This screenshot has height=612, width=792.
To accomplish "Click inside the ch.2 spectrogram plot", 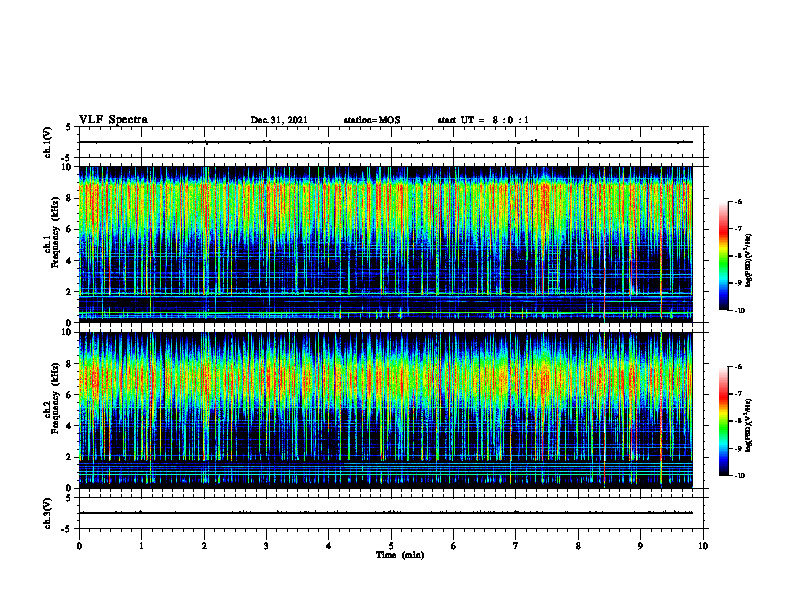I will [x=385, y=410].
